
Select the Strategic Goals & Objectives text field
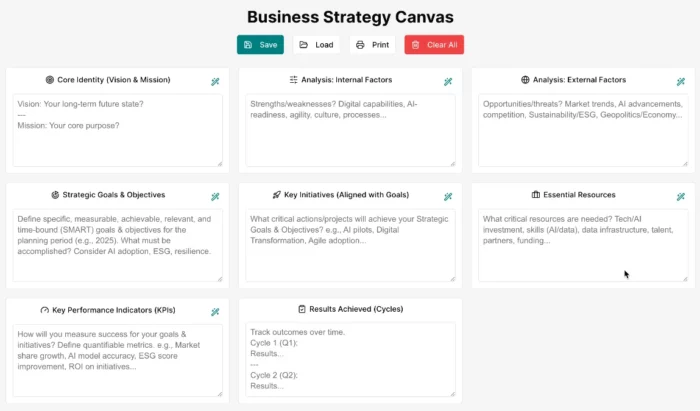(118, 245)
